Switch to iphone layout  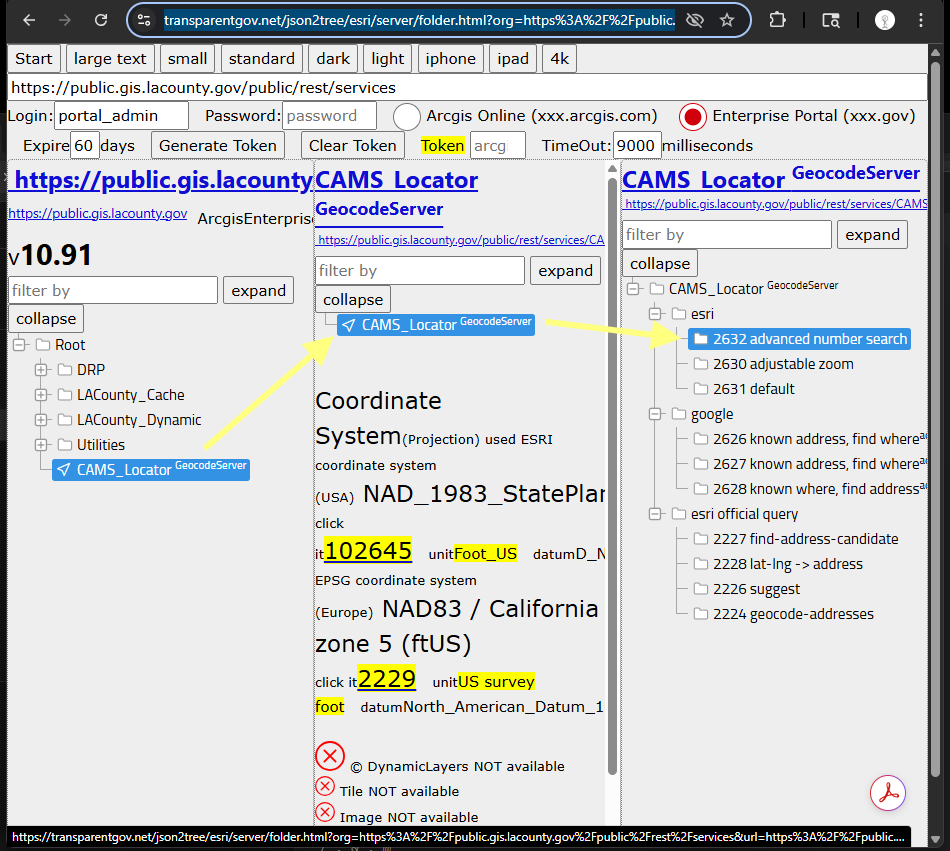(450, 59)
